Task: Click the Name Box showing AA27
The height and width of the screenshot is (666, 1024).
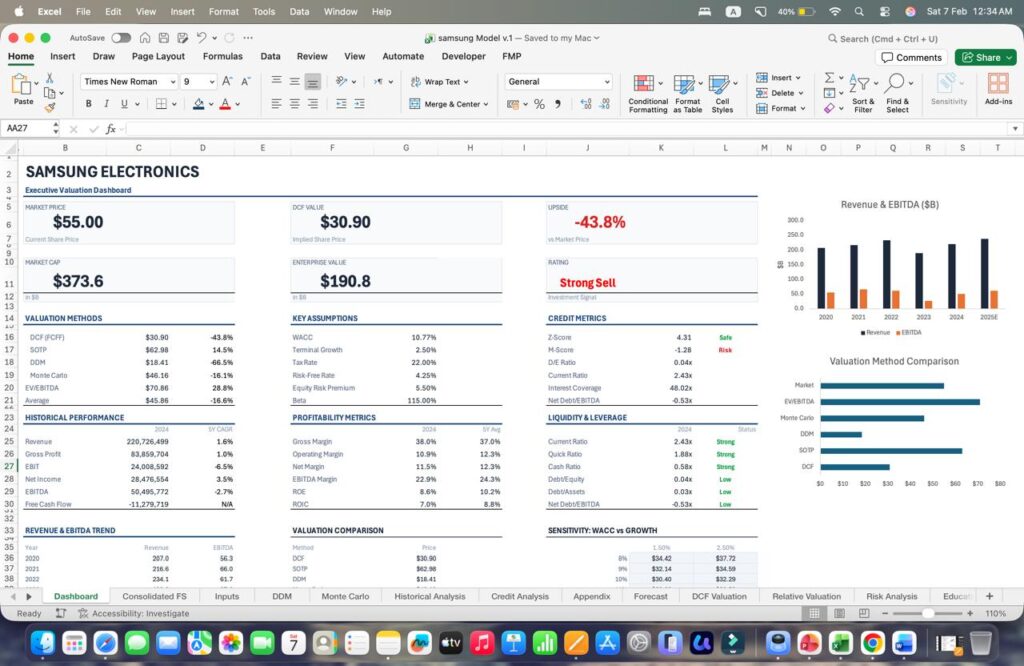Action: (28, 129)
